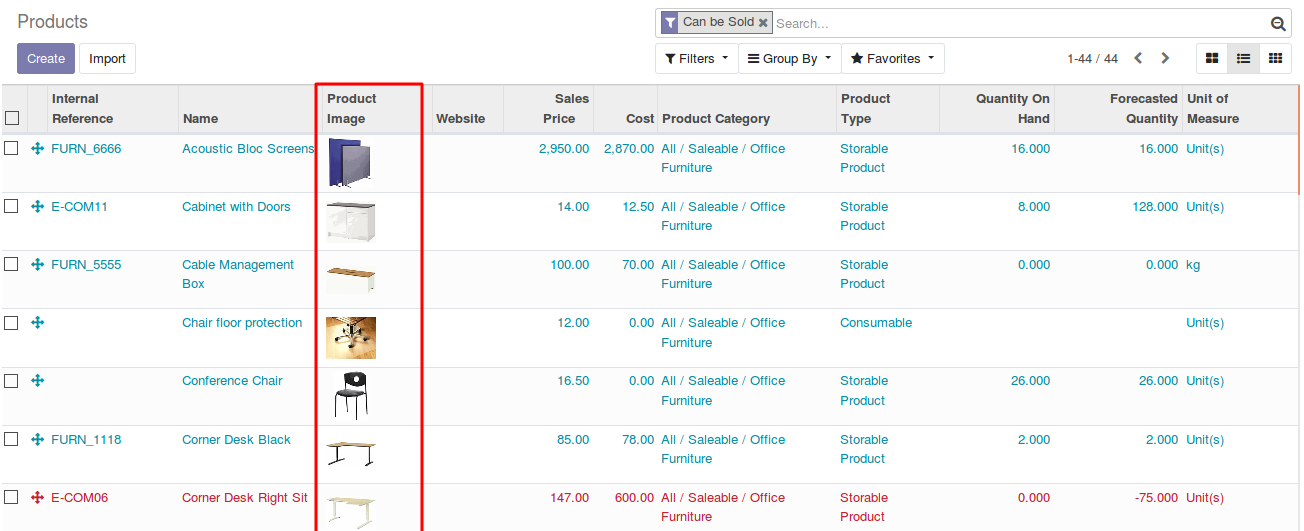Image resolution: width=1304 pixels, height=531 pixels.
Task: Remove the Can be Sold filter
Action: (763, 22)
